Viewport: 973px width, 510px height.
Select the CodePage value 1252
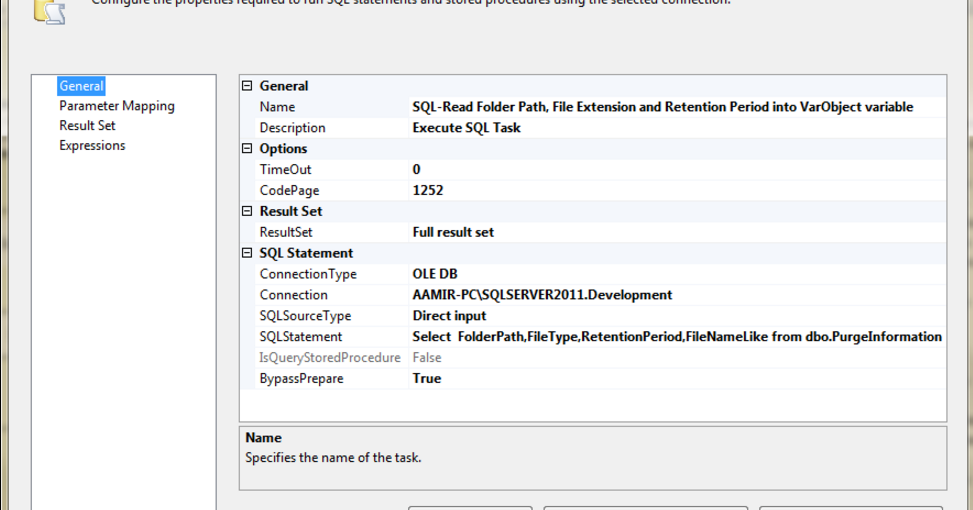coord(678,190)
